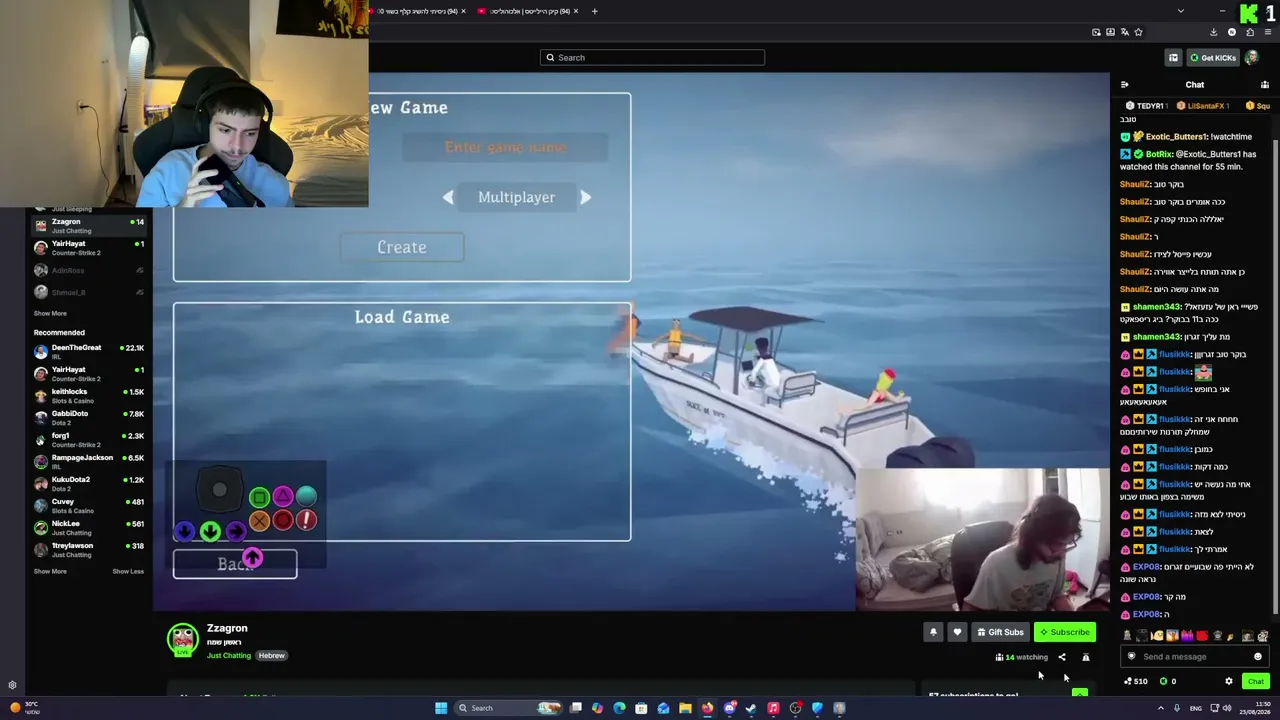This screenshot has height=720, width=1280.
Task: Open the chat settings gear
Action: [x=1229, y=681]
